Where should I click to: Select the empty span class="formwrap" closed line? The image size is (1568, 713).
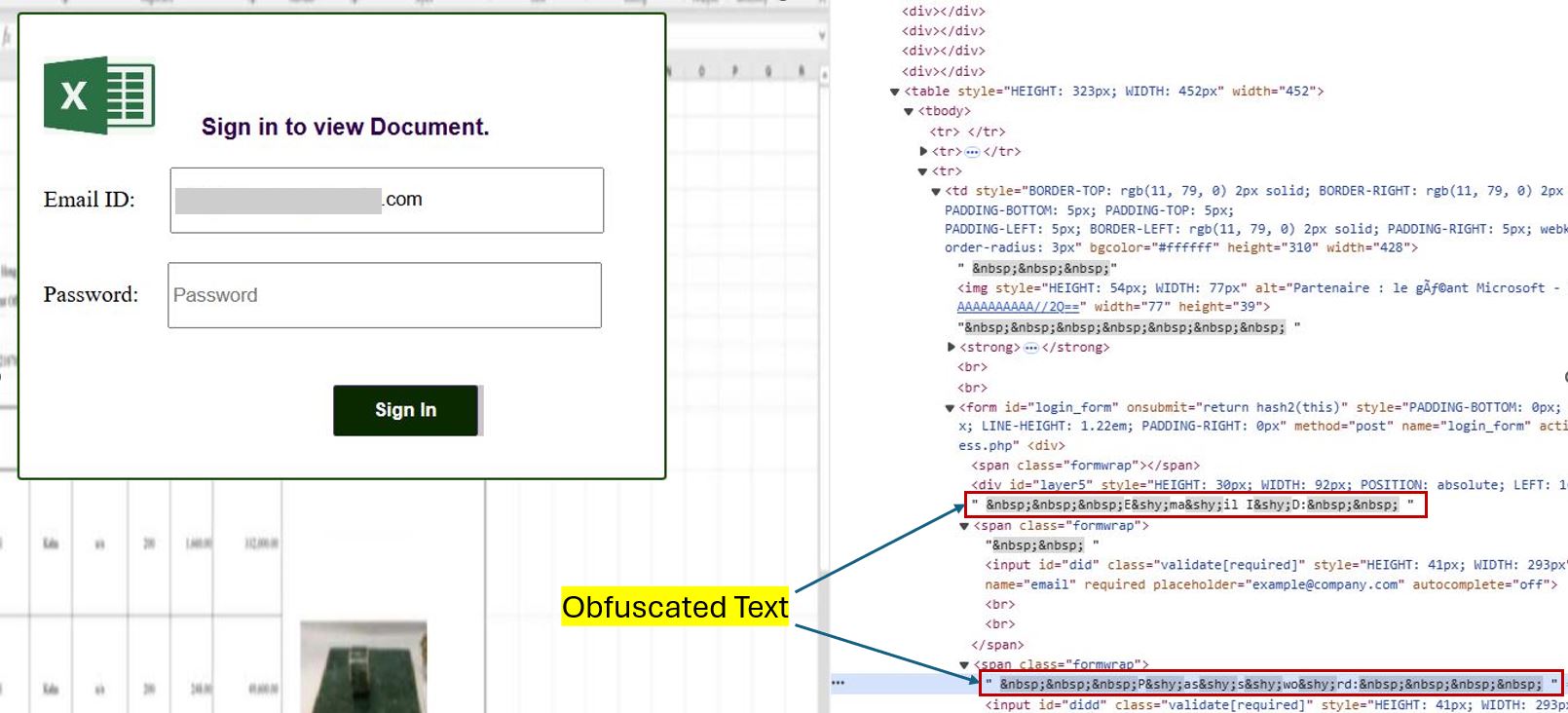pos(1085,466)
